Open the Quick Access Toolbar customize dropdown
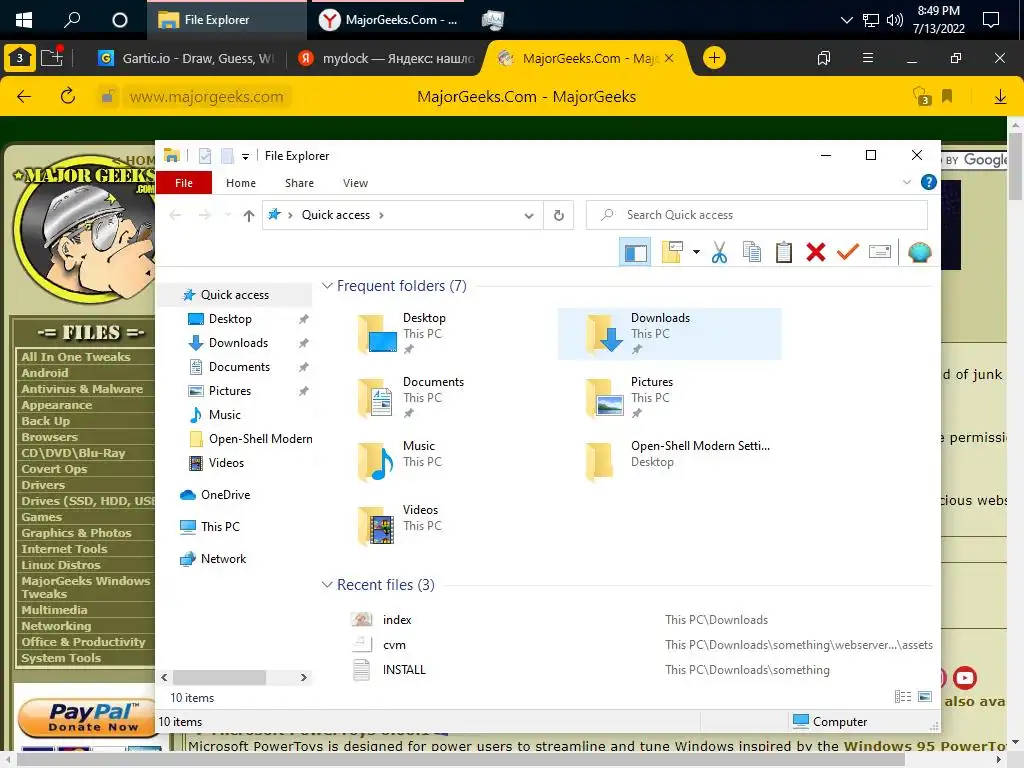The width and height of the screenshot is (1024, 768). point(246,156)
